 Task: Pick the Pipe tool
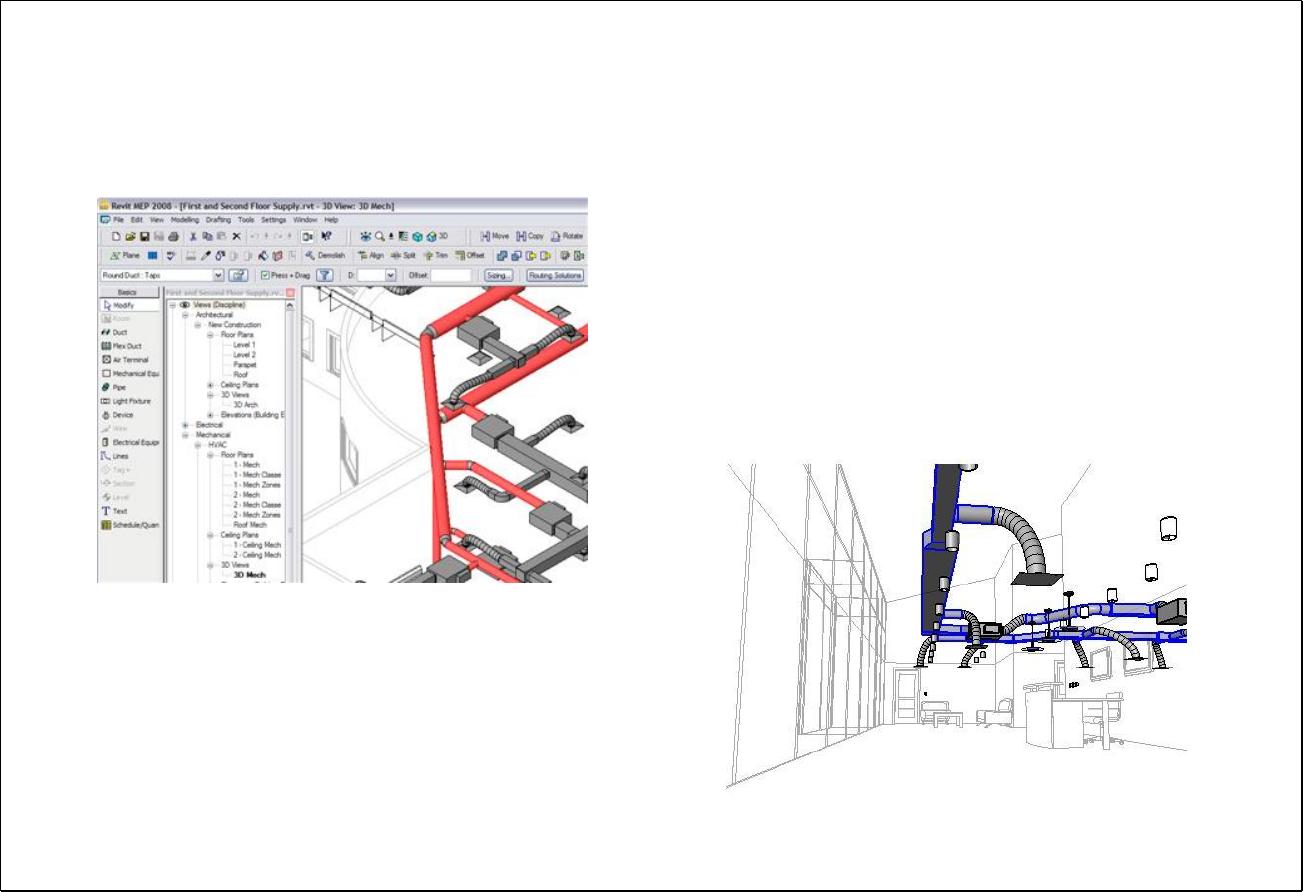point(118,387)
